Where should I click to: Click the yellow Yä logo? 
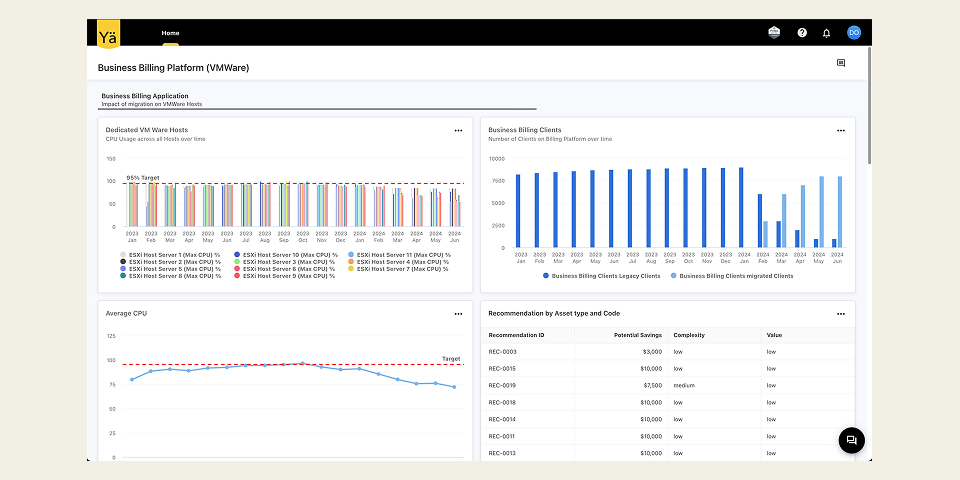pyautogui.click(x=108, y=33)
